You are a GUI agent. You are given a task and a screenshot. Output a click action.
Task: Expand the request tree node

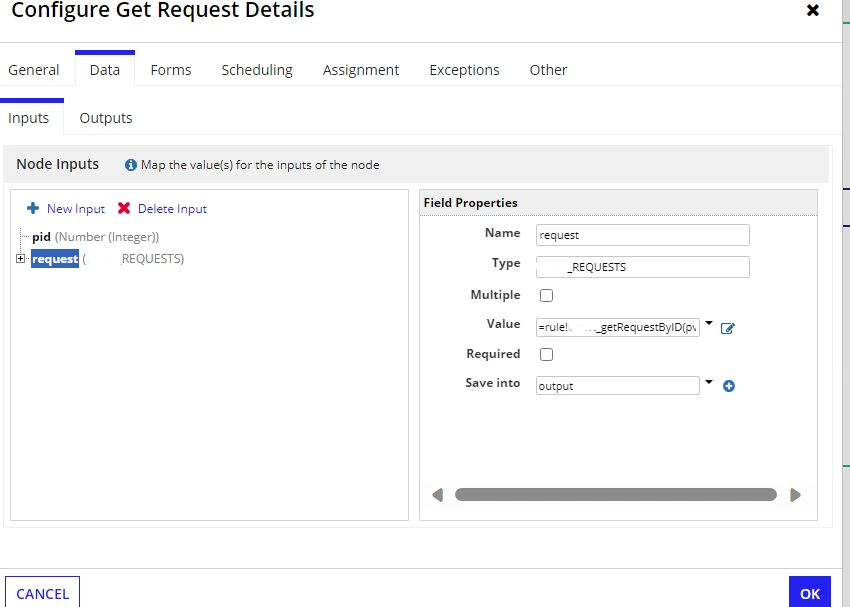21,259
